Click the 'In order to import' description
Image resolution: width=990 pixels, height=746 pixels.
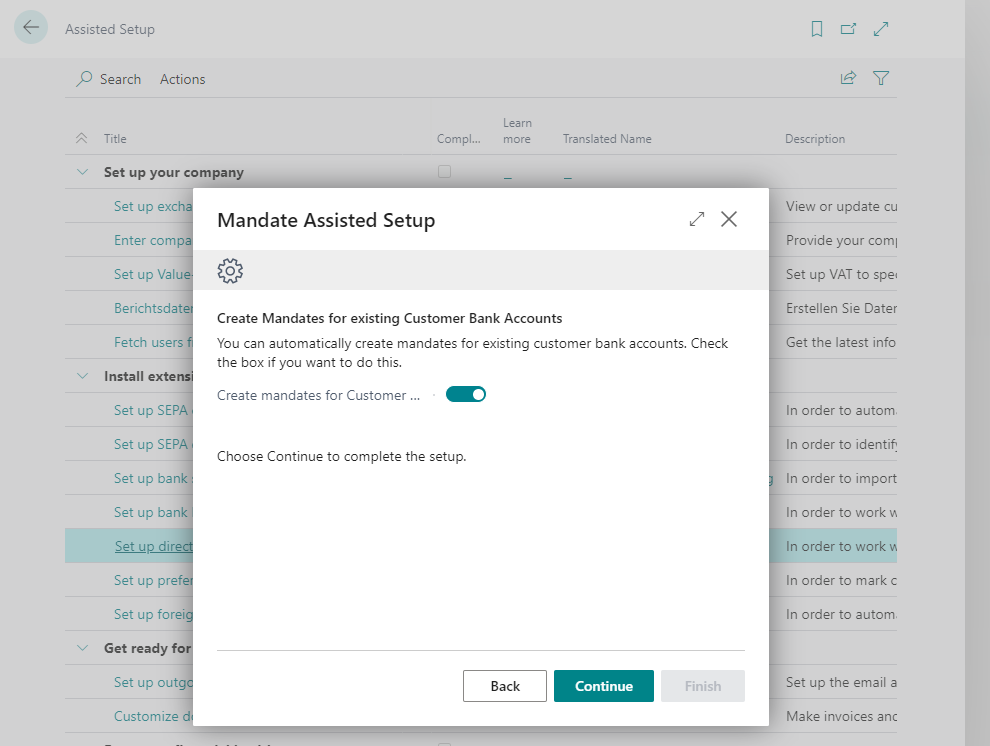[x=841, y=478]
